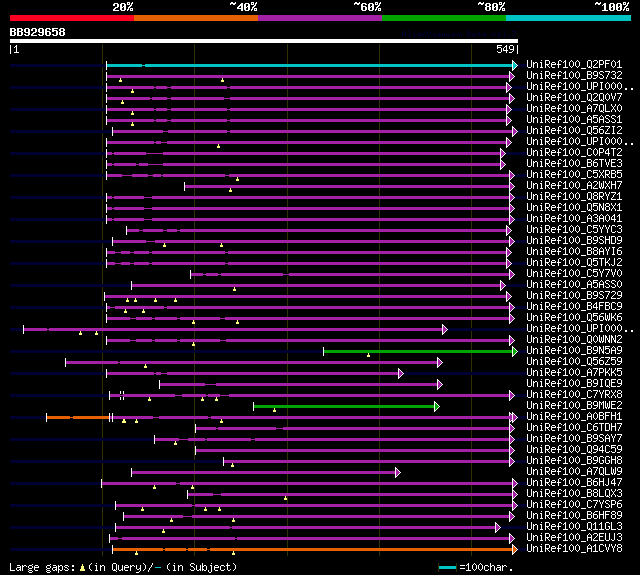Click the UniRef100_B9SHD9 label
The width and height of the screenshot is (640, 575).
[574, 241]
